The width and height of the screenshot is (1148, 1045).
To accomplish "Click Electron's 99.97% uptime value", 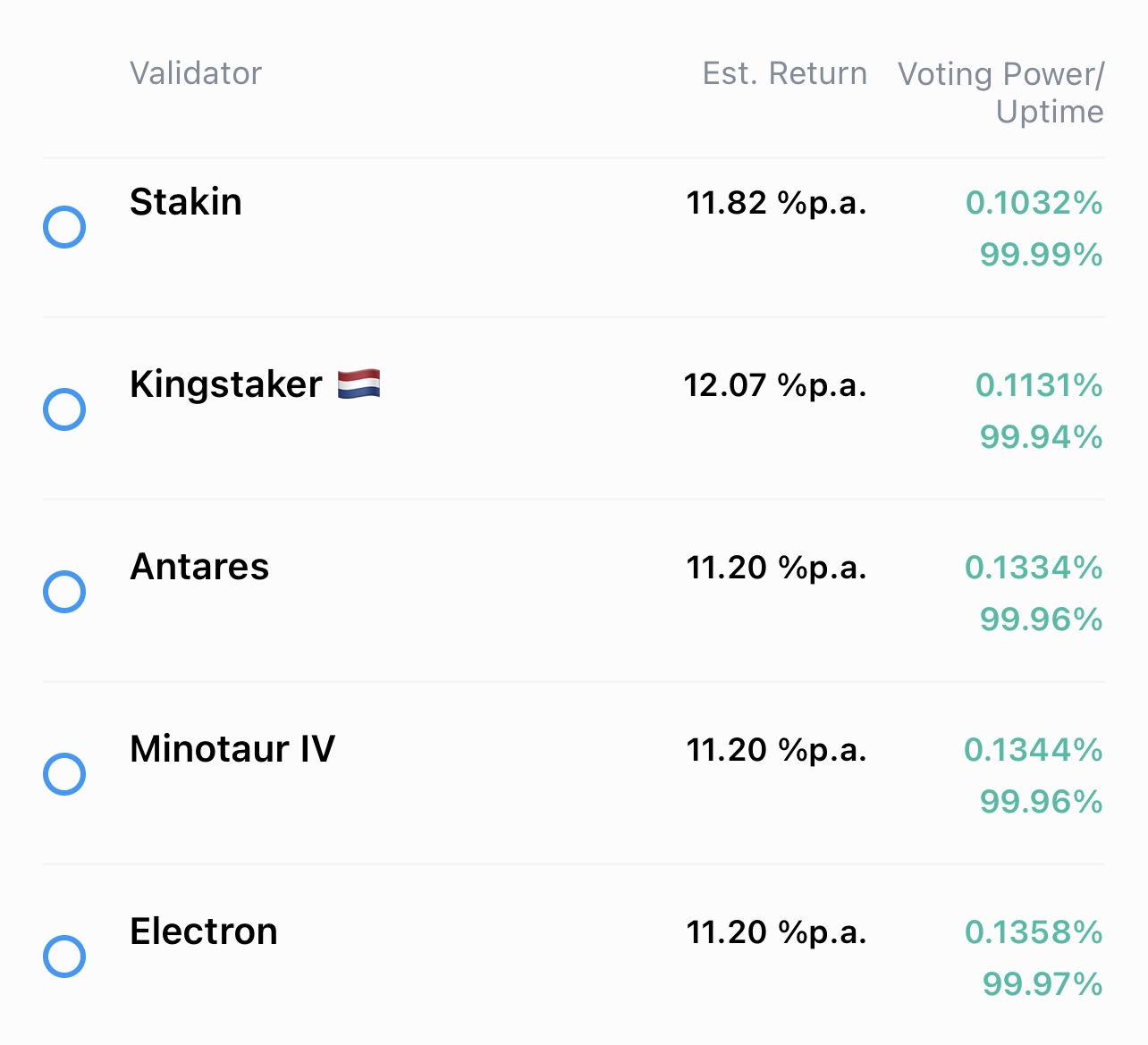I will click(x=1042, y=984).
